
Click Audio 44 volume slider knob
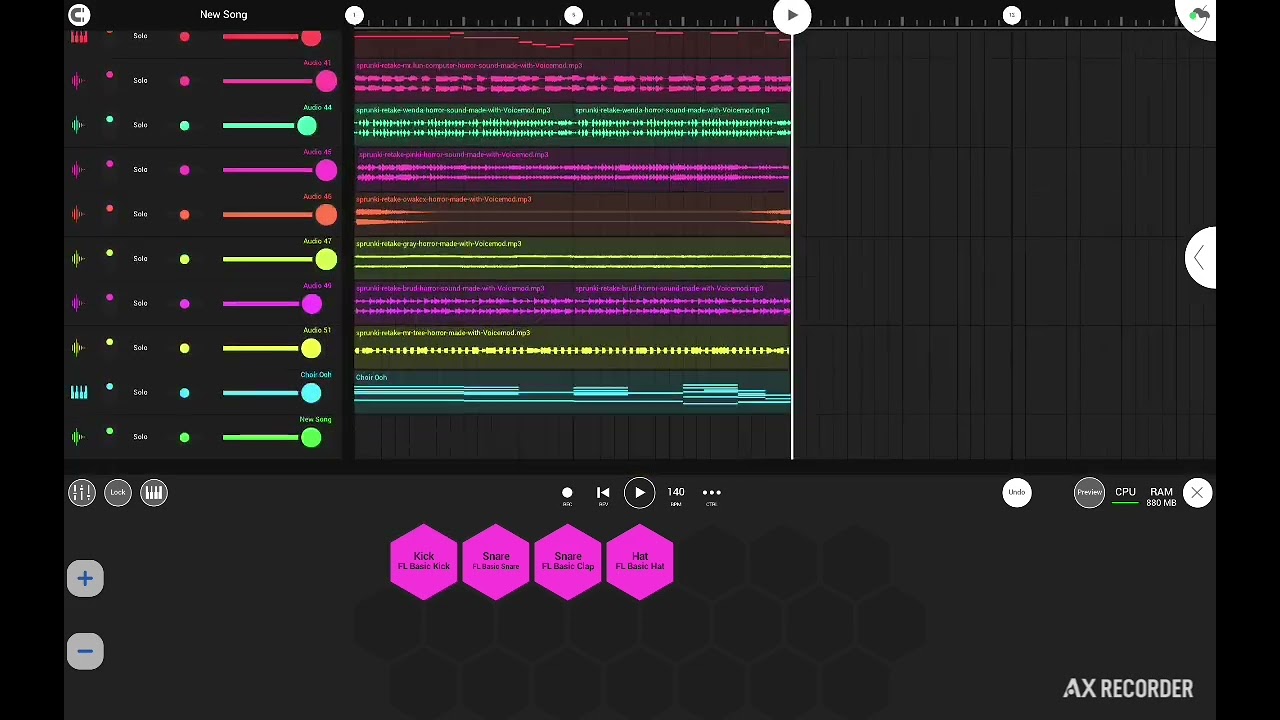coord(307,125)
